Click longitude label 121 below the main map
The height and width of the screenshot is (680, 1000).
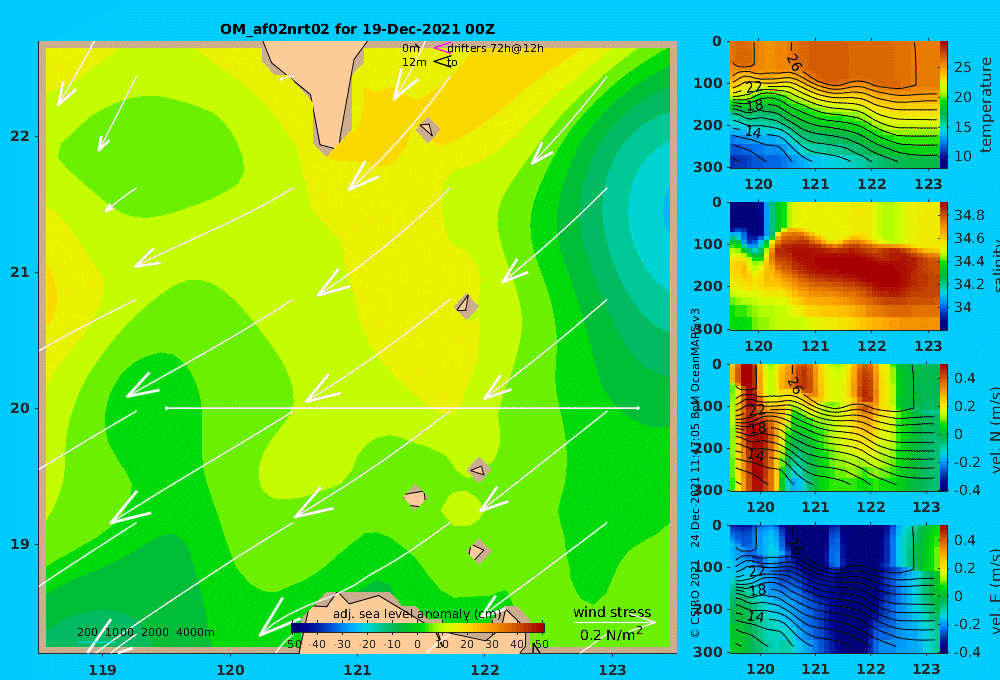tap(357, 670)
